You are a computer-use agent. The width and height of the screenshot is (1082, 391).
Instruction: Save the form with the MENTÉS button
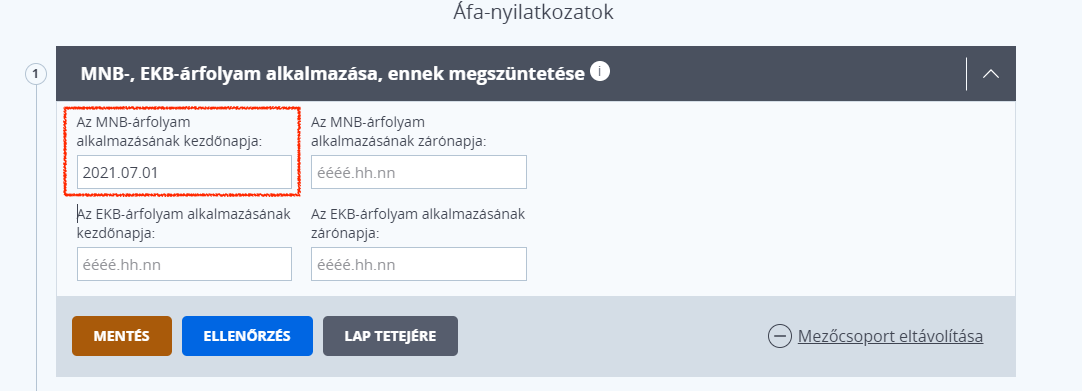(121, 336)
